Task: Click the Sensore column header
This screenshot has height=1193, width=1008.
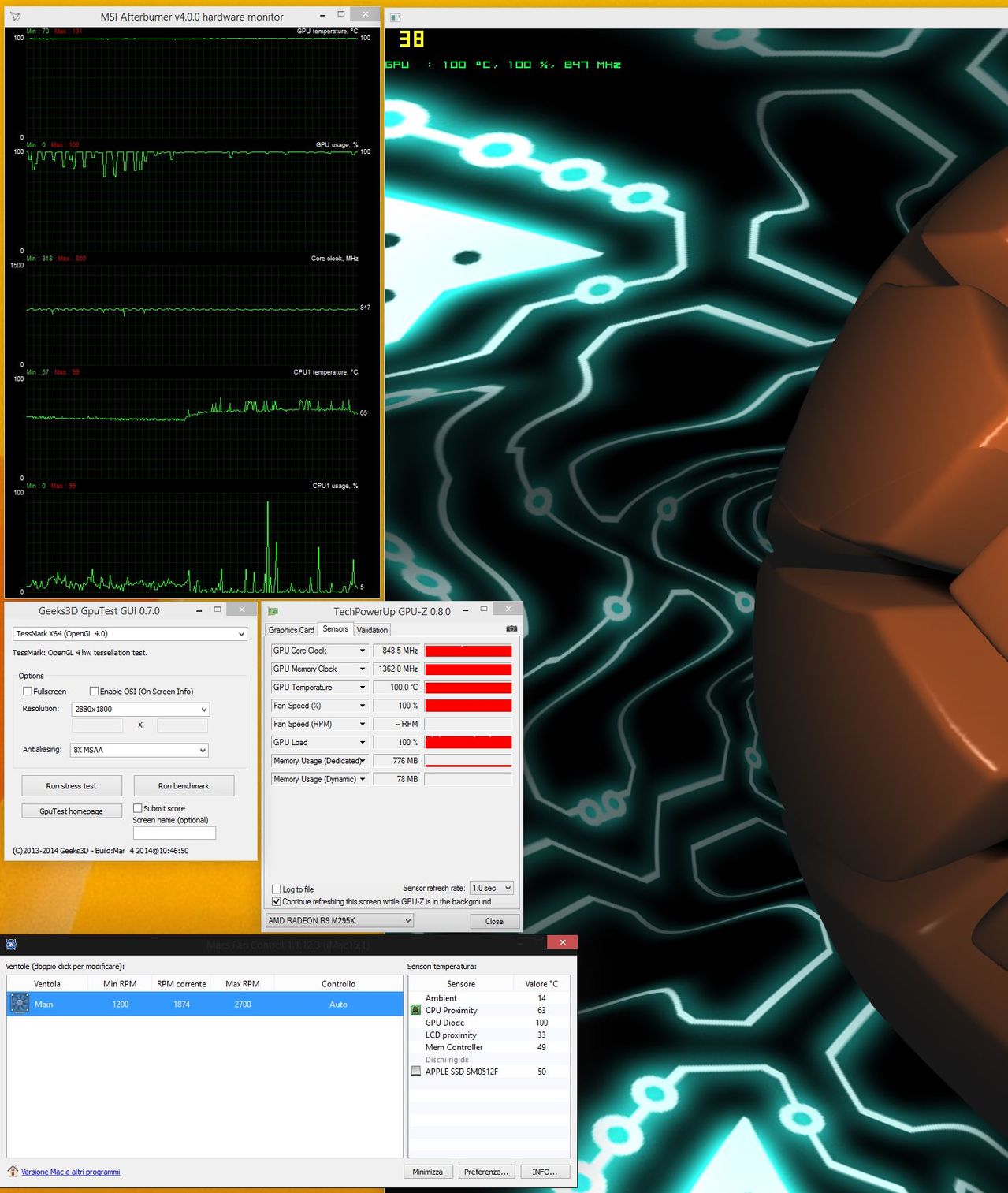Action: tap(461, 984)
